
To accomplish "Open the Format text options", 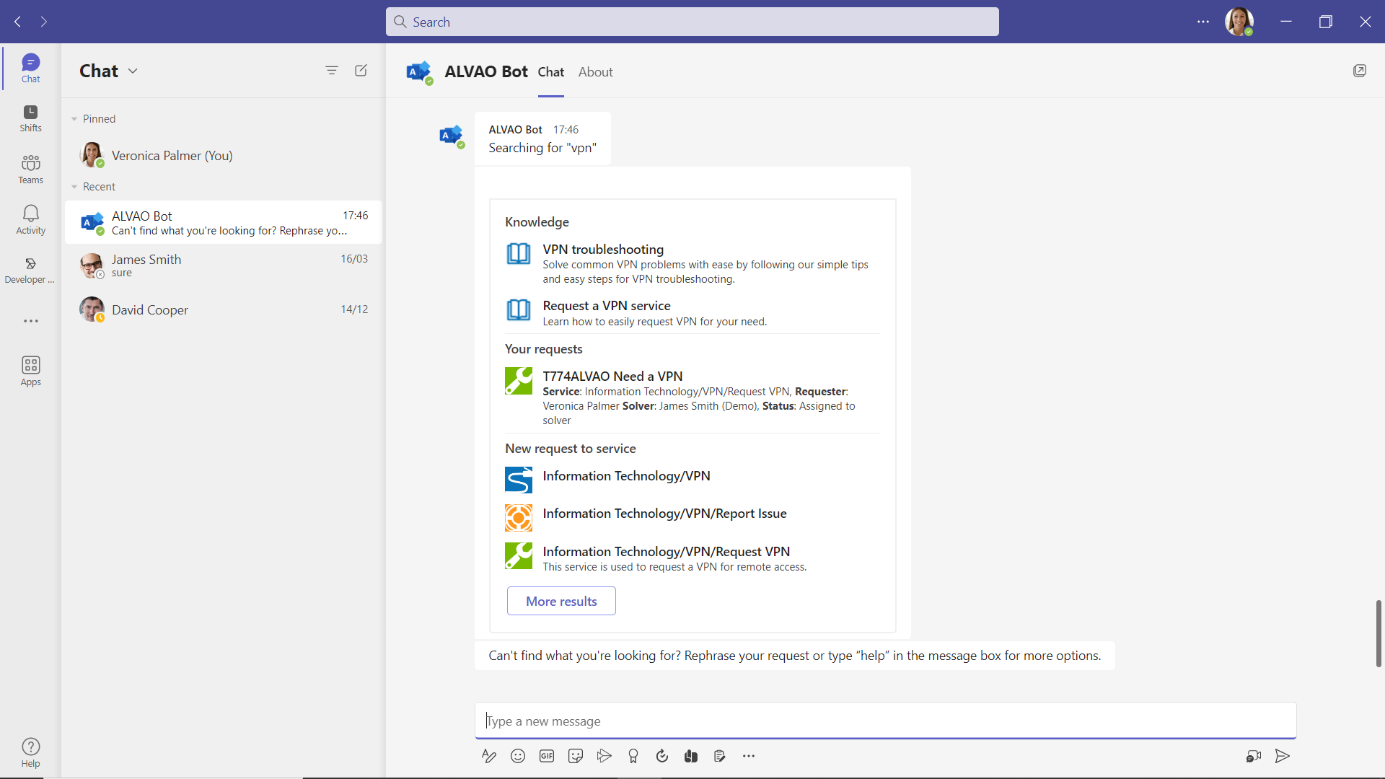I will pyautogui.click(x=489, y=756).
